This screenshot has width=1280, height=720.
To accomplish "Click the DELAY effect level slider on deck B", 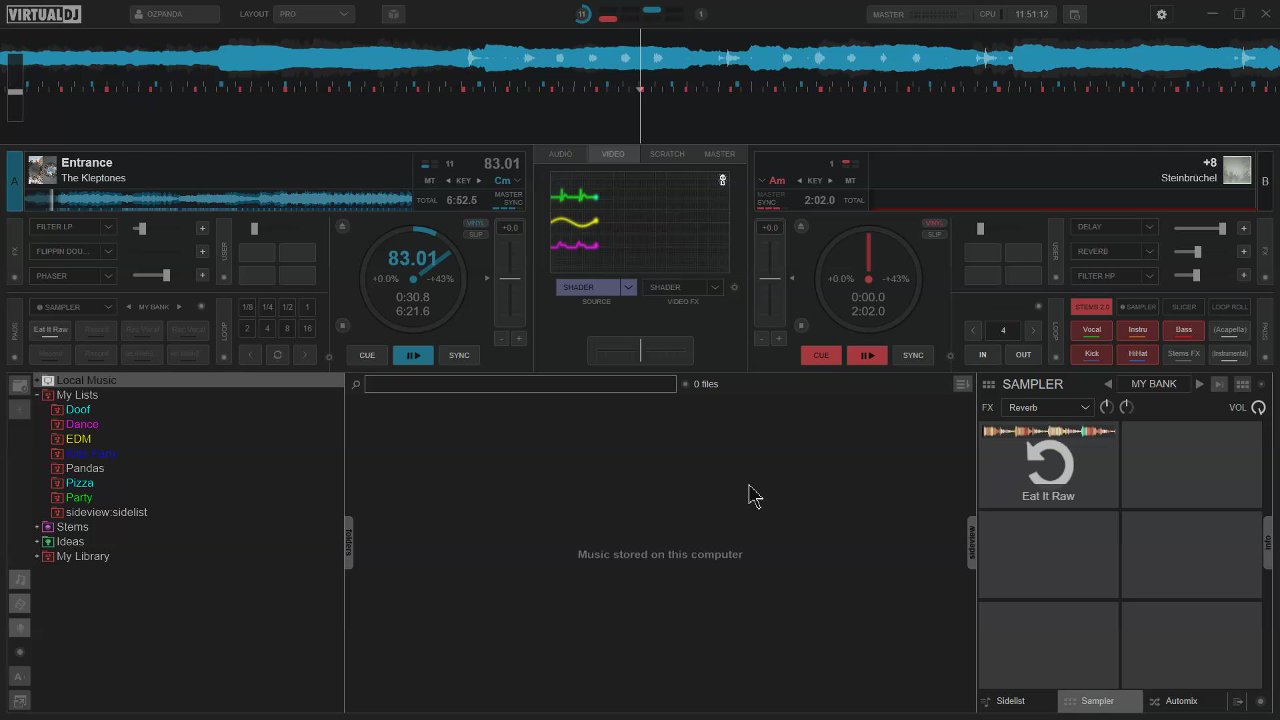I will (x=1200, y=228).
